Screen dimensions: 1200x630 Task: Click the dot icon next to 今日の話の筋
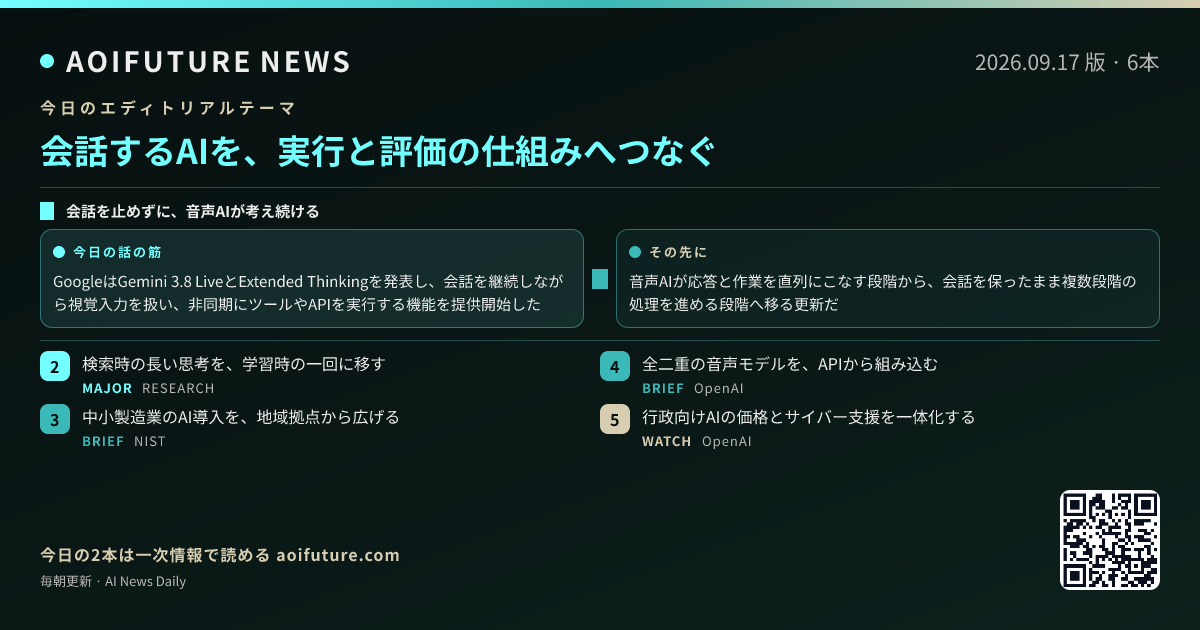click(x=59, y=252)
